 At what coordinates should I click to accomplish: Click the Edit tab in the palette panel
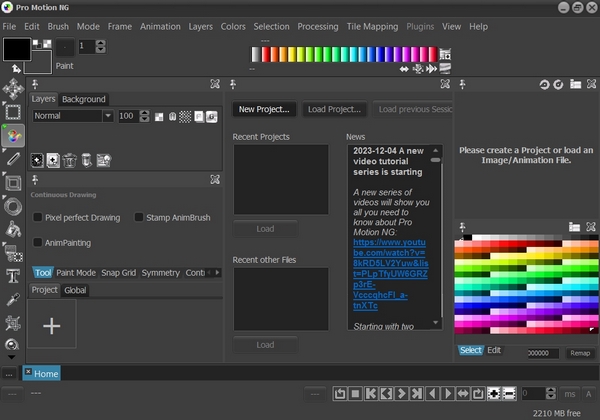494,350
